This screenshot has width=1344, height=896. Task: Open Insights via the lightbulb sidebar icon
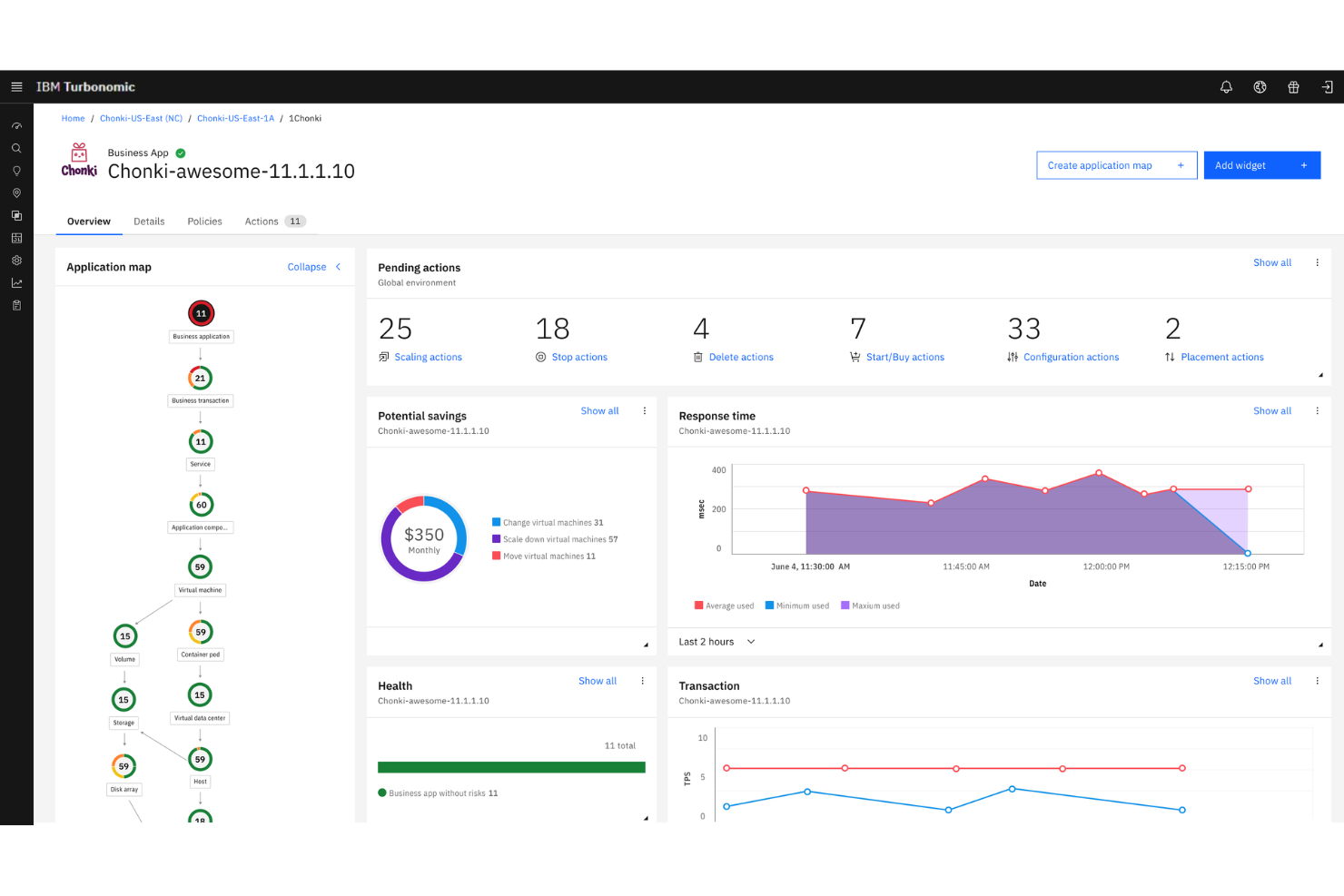coord(16,171)
